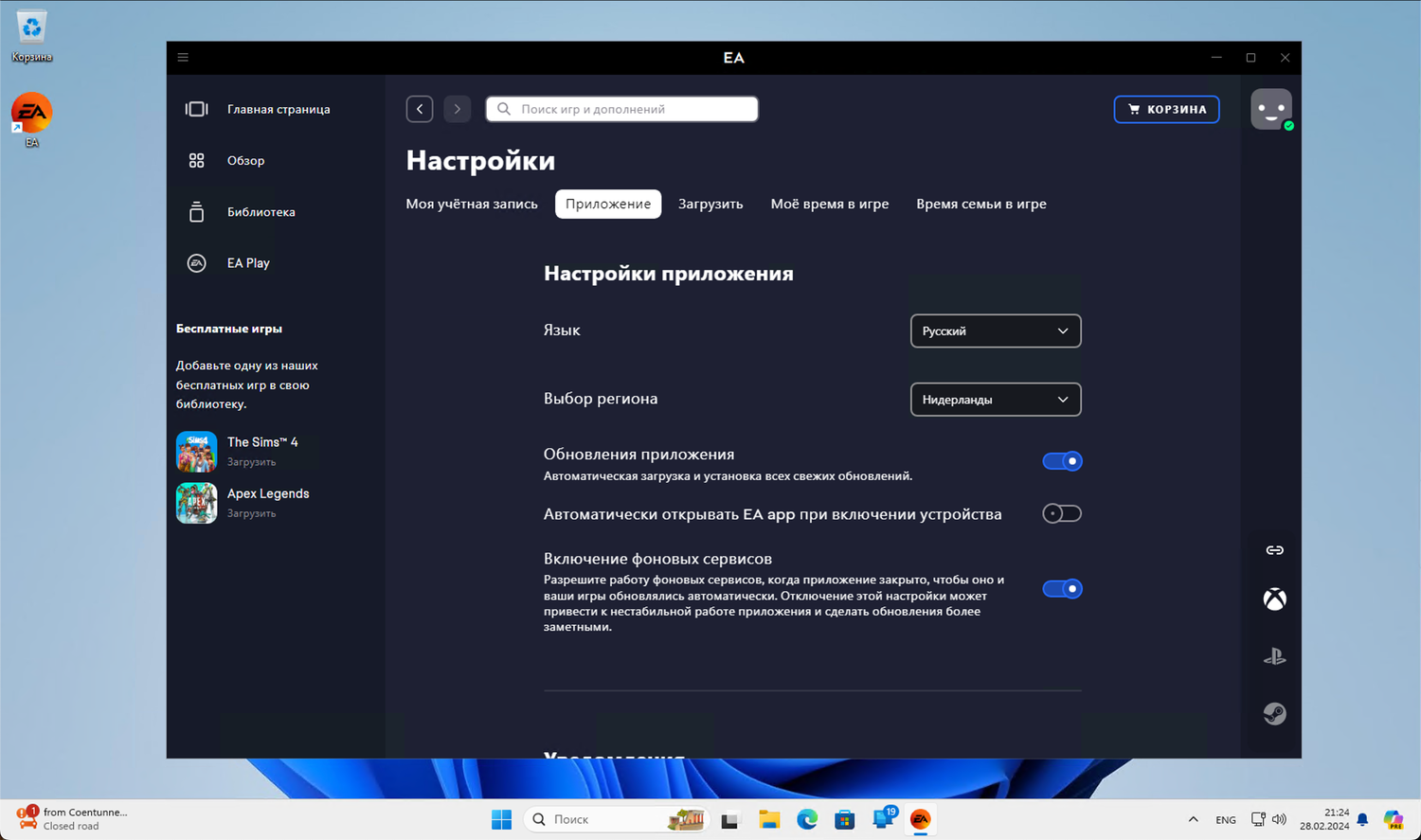The height and width of the screenshot is (840, 1421).
Task: Click the Библиотека library icon
Action: pyautogui.click(x=196, y=212)
